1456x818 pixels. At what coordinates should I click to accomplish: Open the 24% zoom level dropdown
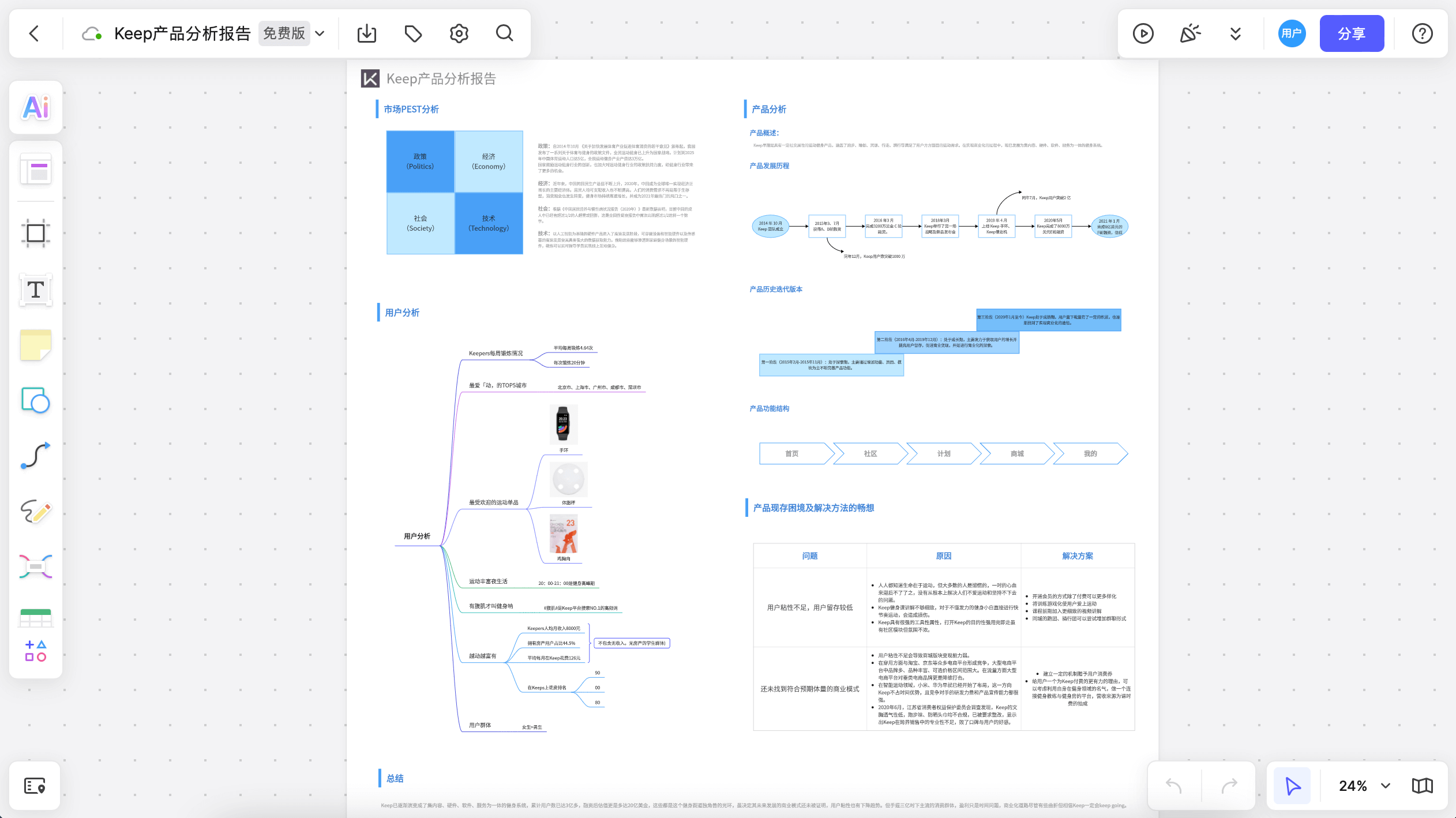[1364, 786]
